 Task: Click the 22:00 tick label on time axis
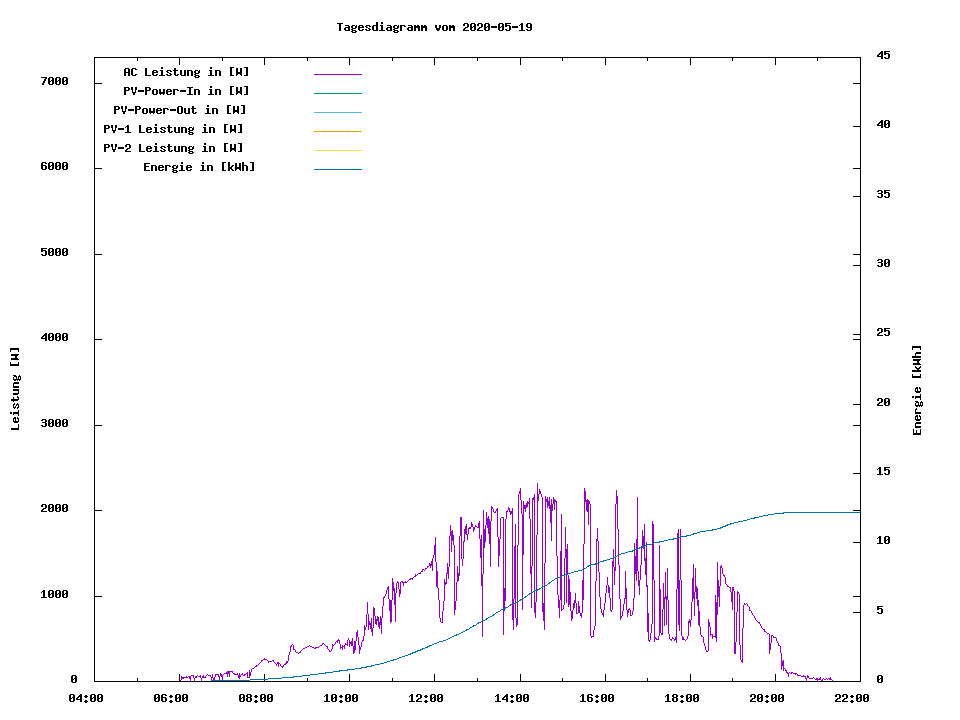coord(852,698)
